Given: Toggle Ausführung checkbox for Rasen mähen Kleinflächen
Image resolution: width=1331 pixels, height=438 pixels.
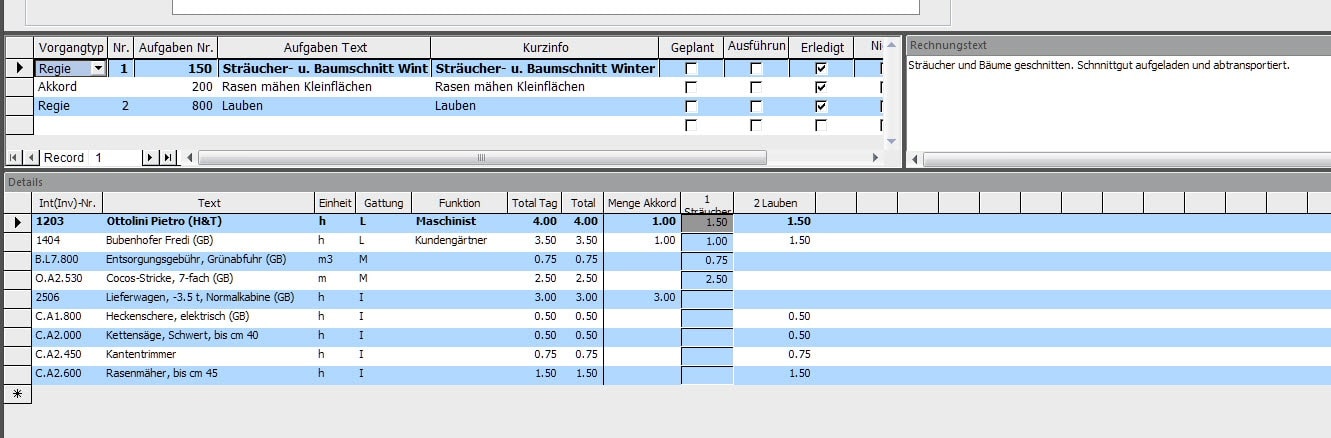Looking at the screenshot, I should [756, 88].
